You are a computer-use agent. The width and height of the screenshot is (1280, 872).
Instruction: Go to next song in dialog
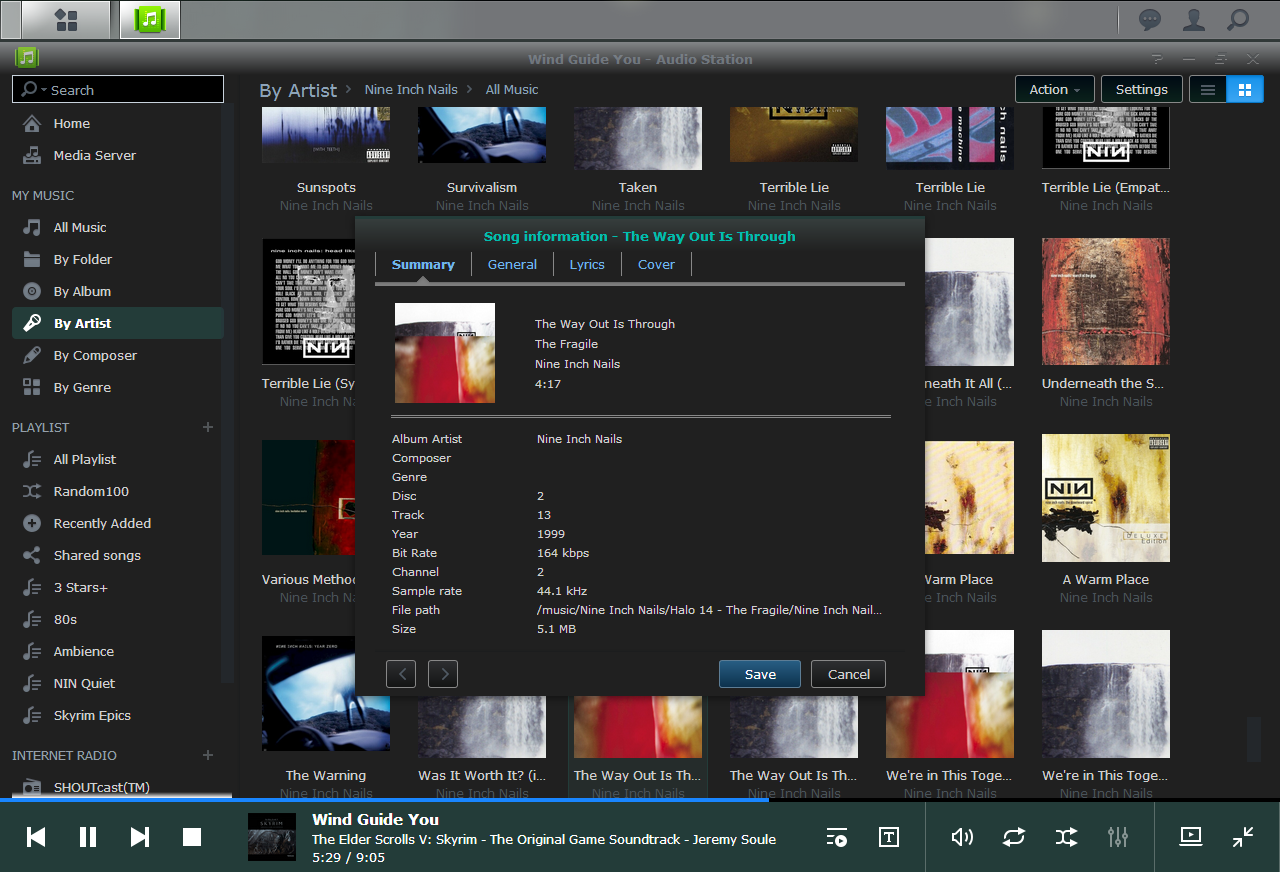pyautogui.click(x=443, y=674)
